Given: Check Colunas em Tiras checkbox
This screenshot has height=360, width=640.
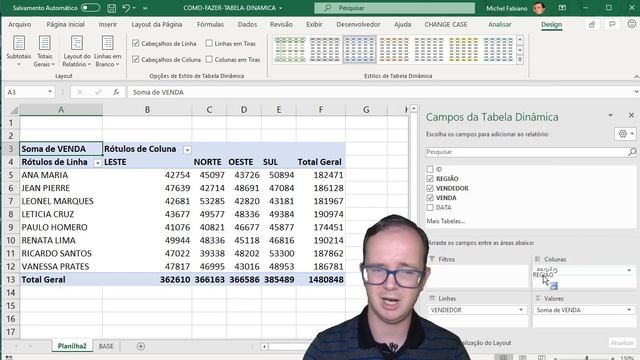Looking at the screenshot, I should coord(209,60).
